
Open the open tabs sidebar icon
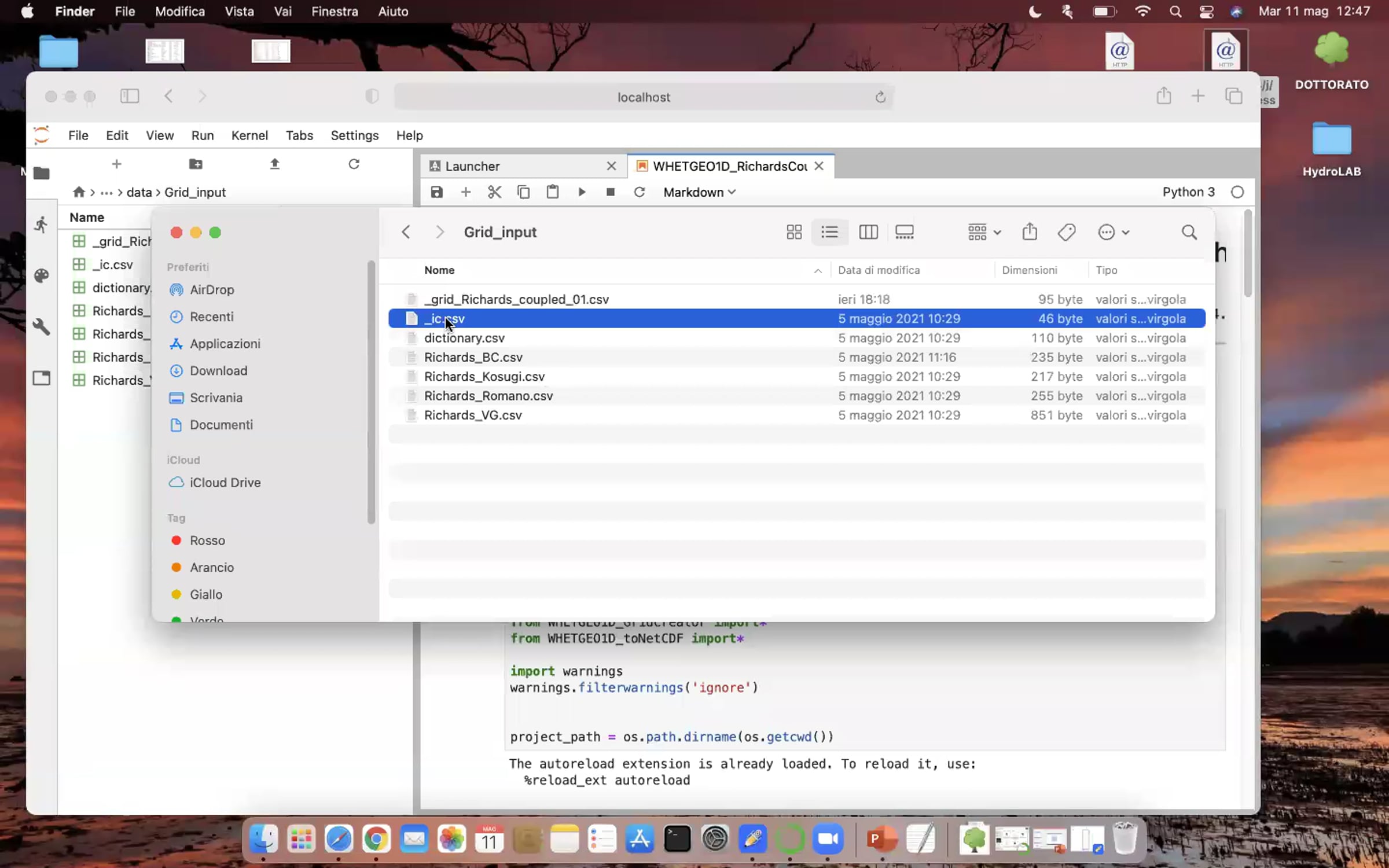(x=42, y=378)
